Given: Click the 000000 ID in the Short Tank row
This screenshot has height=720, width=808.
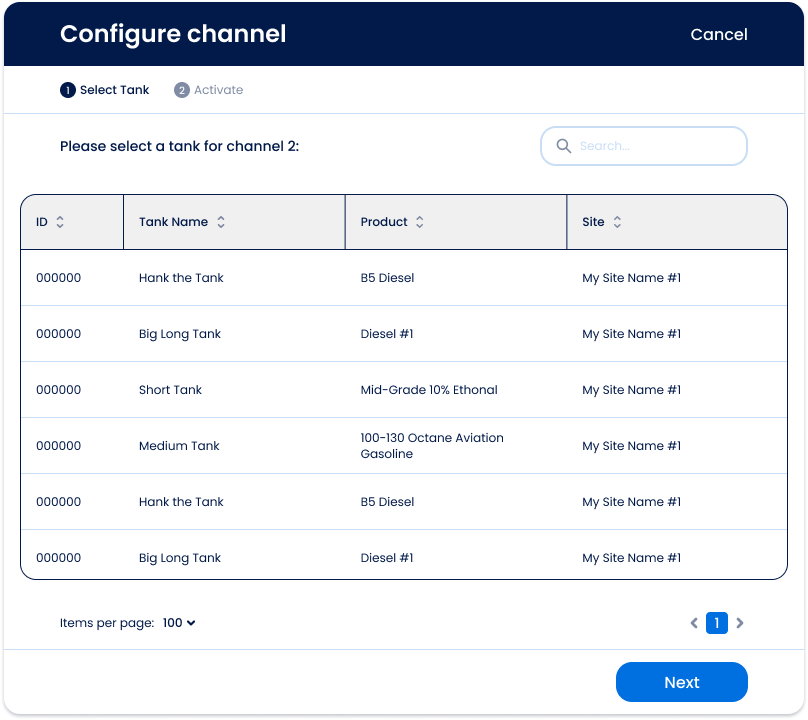Looking at the screenshot, I should 58,390.
